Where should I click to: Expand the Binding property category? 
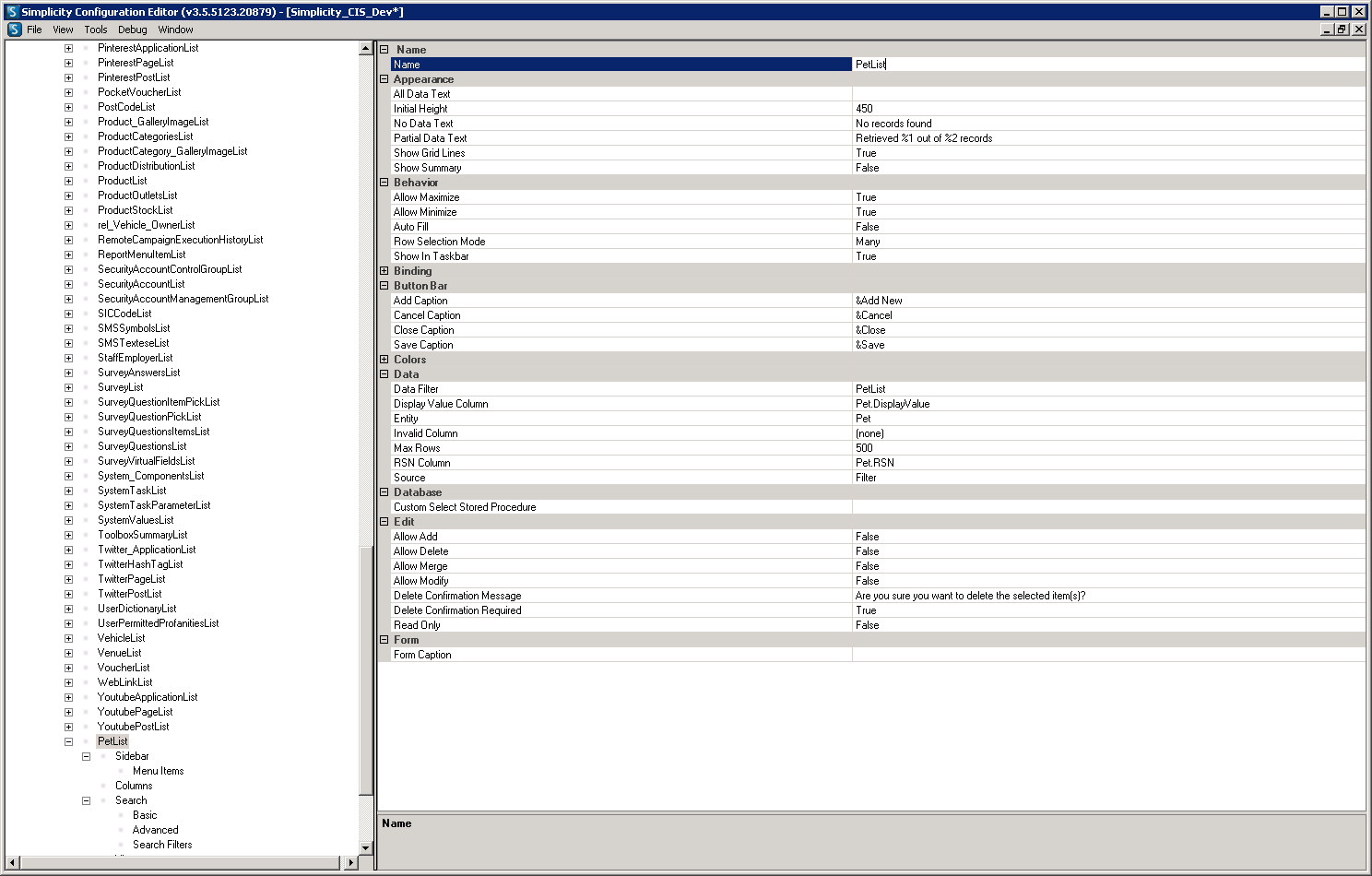click(384, 271)
